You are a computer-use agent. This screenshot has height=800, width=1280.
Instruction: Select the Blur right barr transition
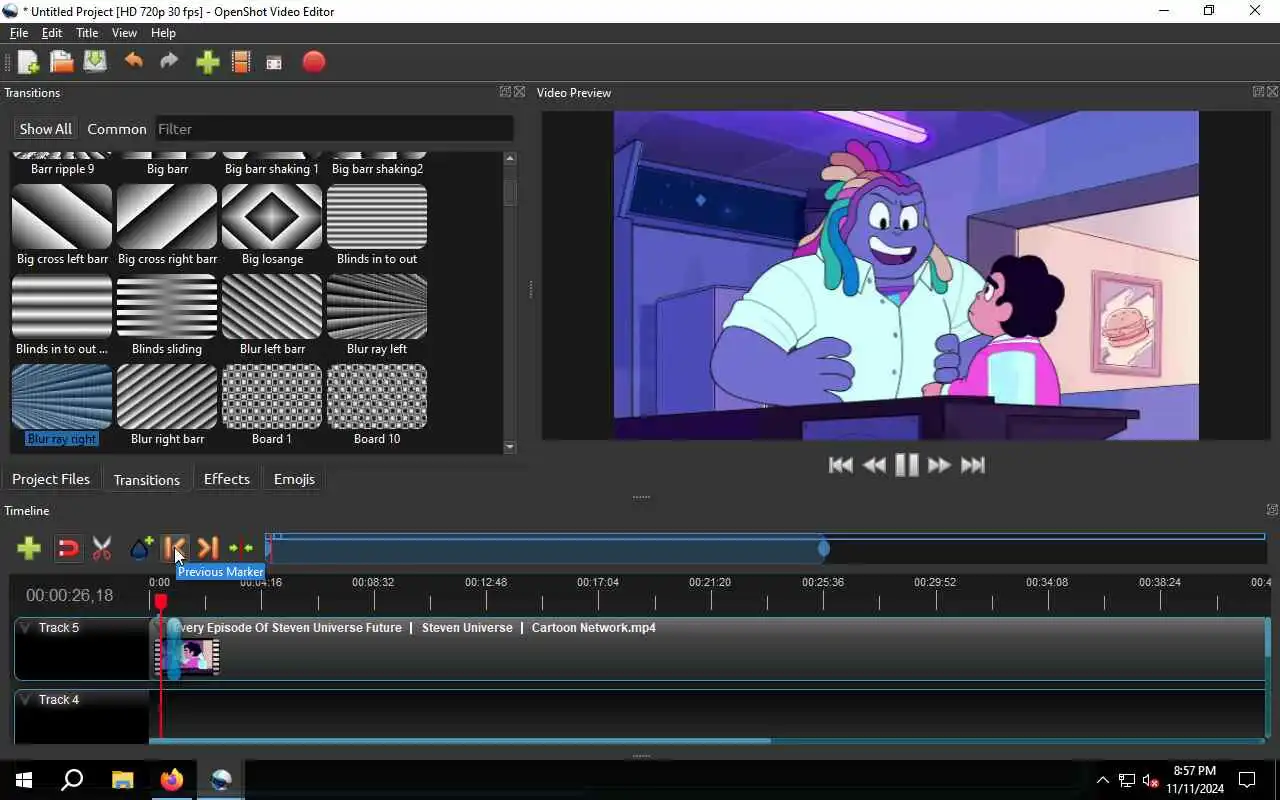coord(167,406)
